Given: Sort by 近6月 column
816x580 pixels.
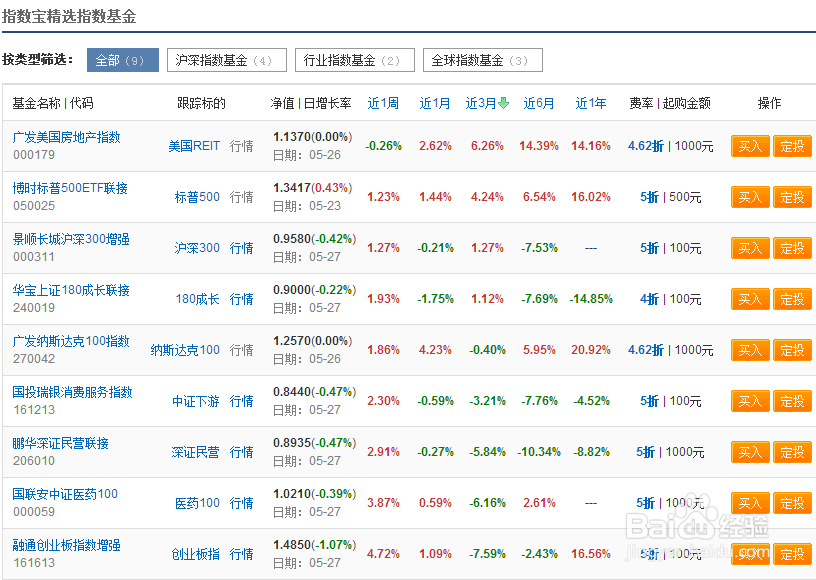Looking at the screenshot, I should [539, 103].
